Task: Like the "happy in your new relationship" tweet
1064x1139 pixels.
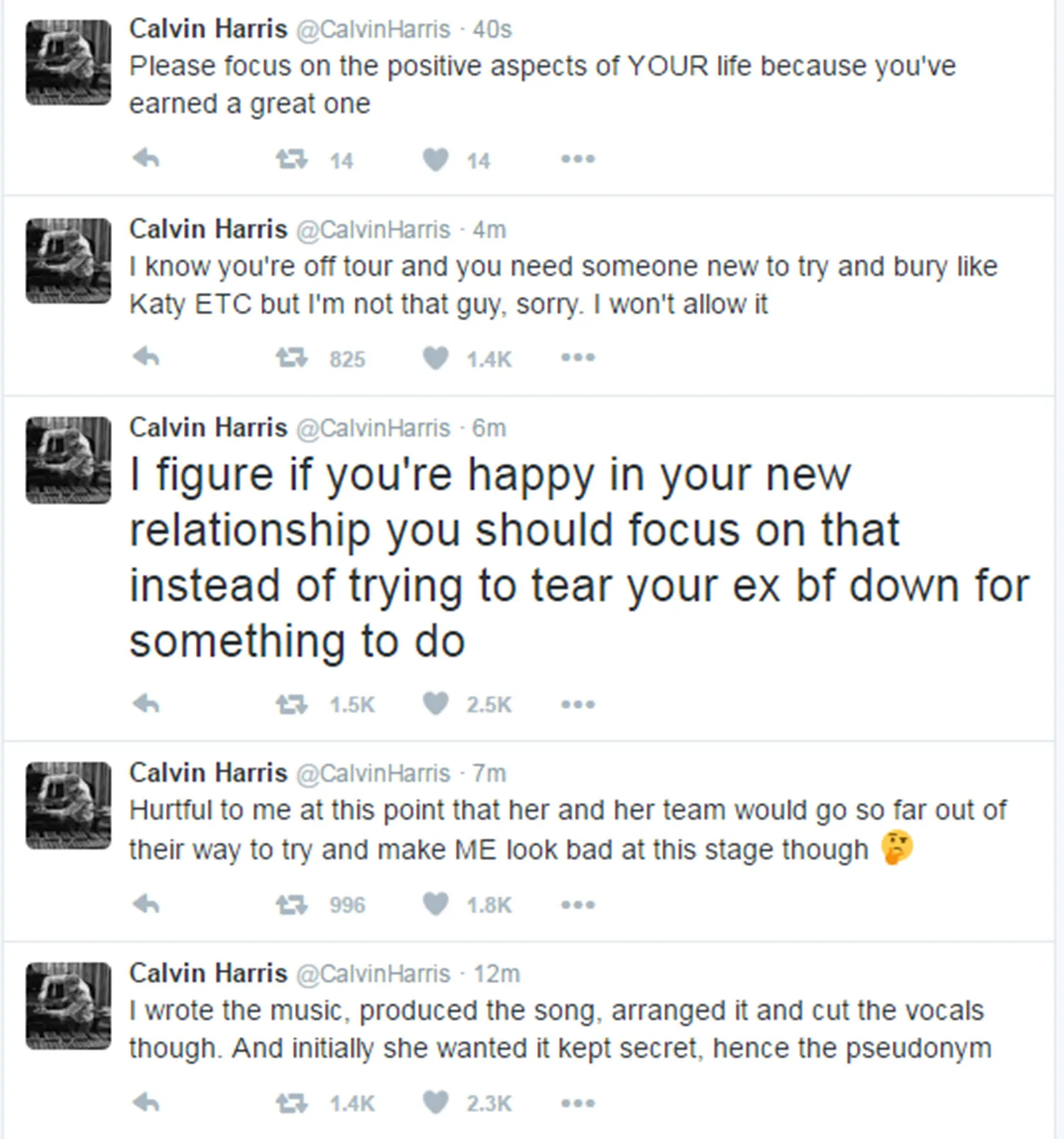Action: click(x=436, y=704)
